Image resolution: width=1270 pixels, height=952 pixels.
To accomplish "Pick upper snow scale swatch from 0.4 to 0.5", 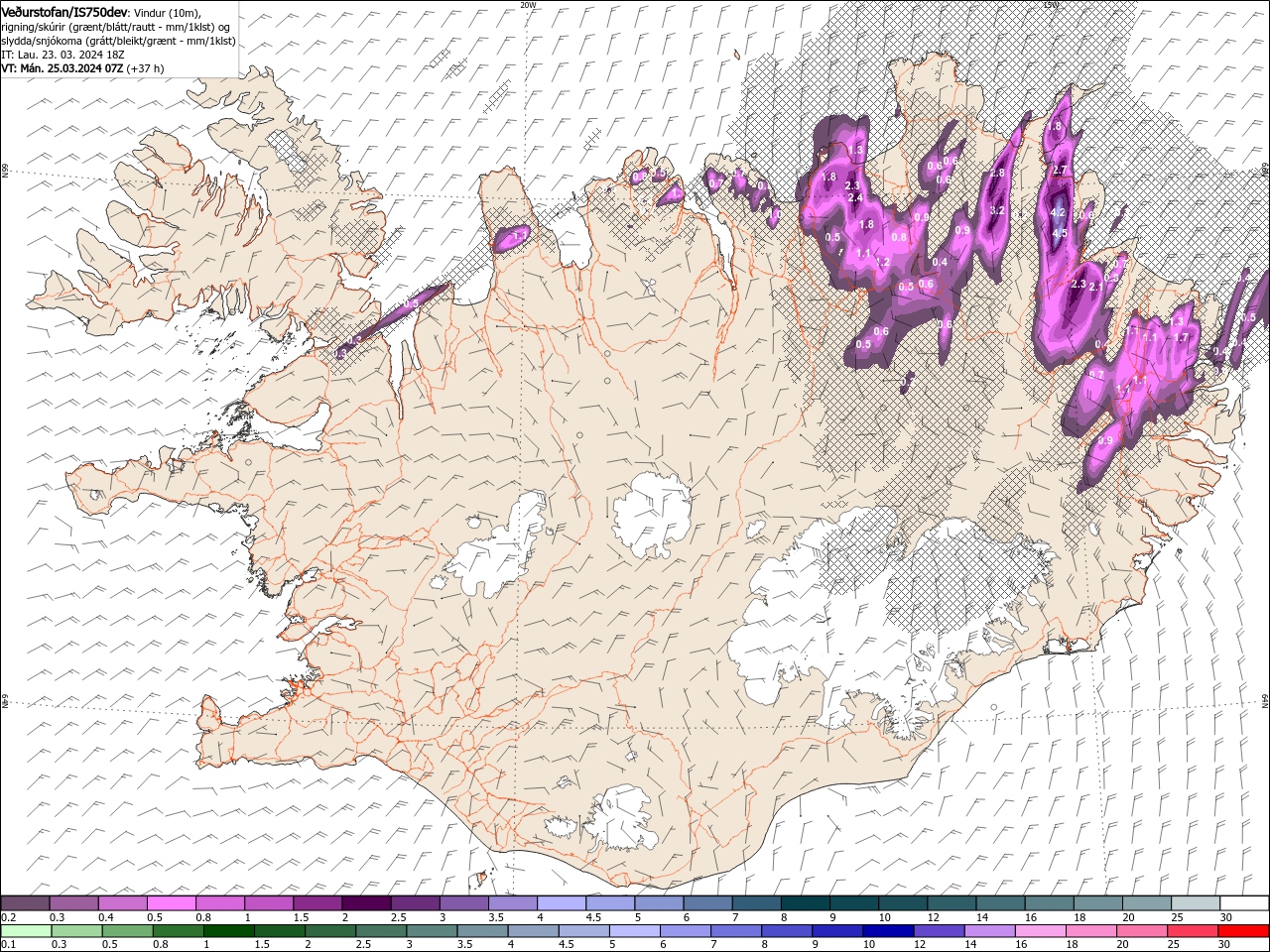I will click(122, 903).
